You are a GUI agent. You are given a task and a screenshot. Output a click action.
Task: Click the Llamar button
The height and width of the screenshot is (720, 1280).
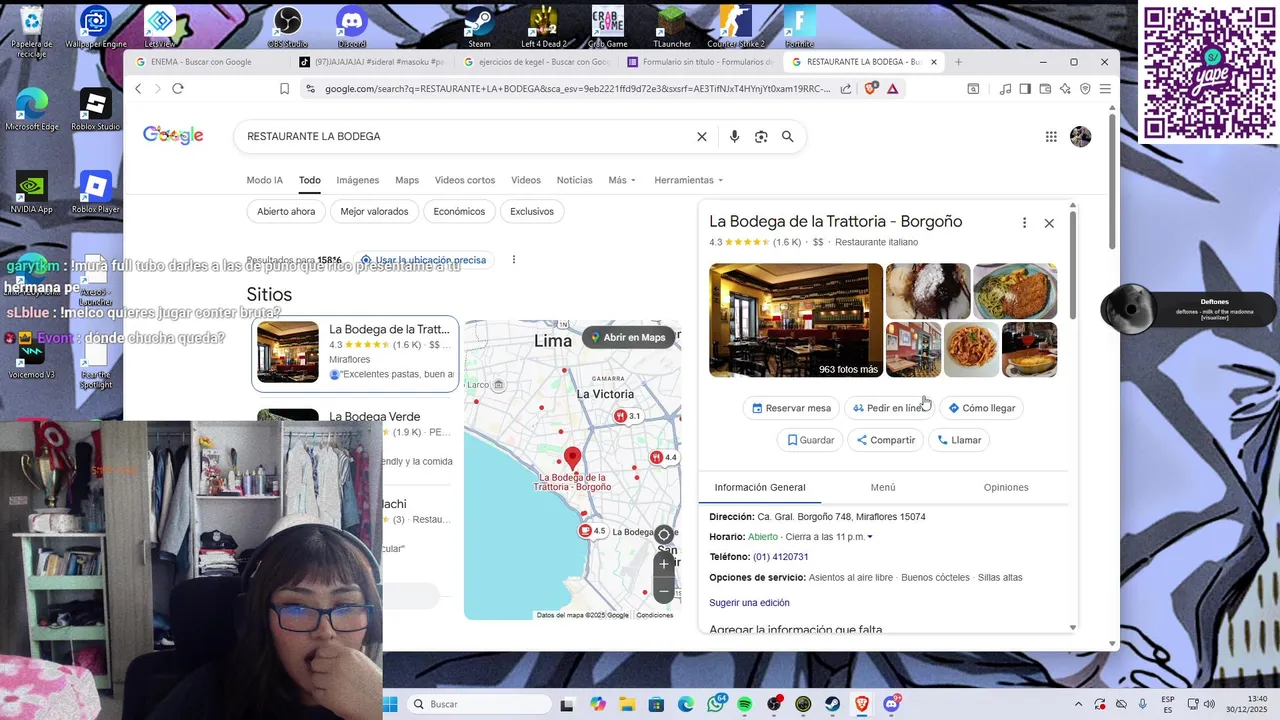959,440
